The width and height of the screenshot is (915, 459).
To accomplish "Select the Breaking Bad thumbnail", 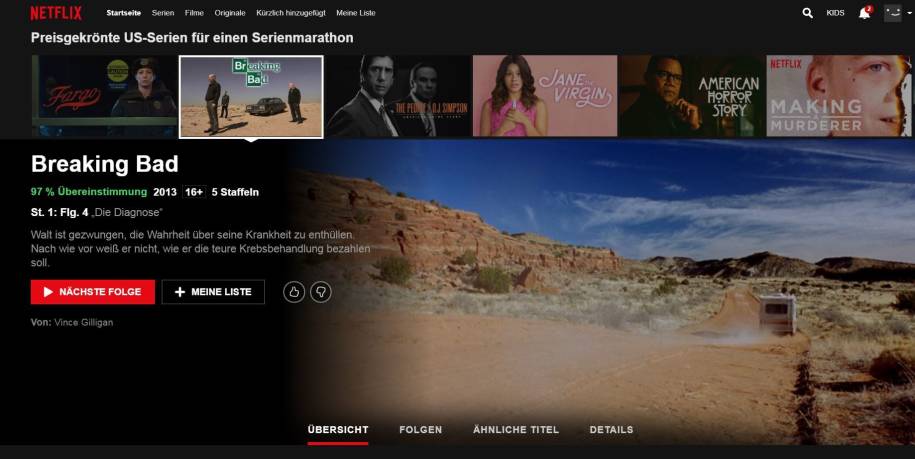I will tap(251, 97).
